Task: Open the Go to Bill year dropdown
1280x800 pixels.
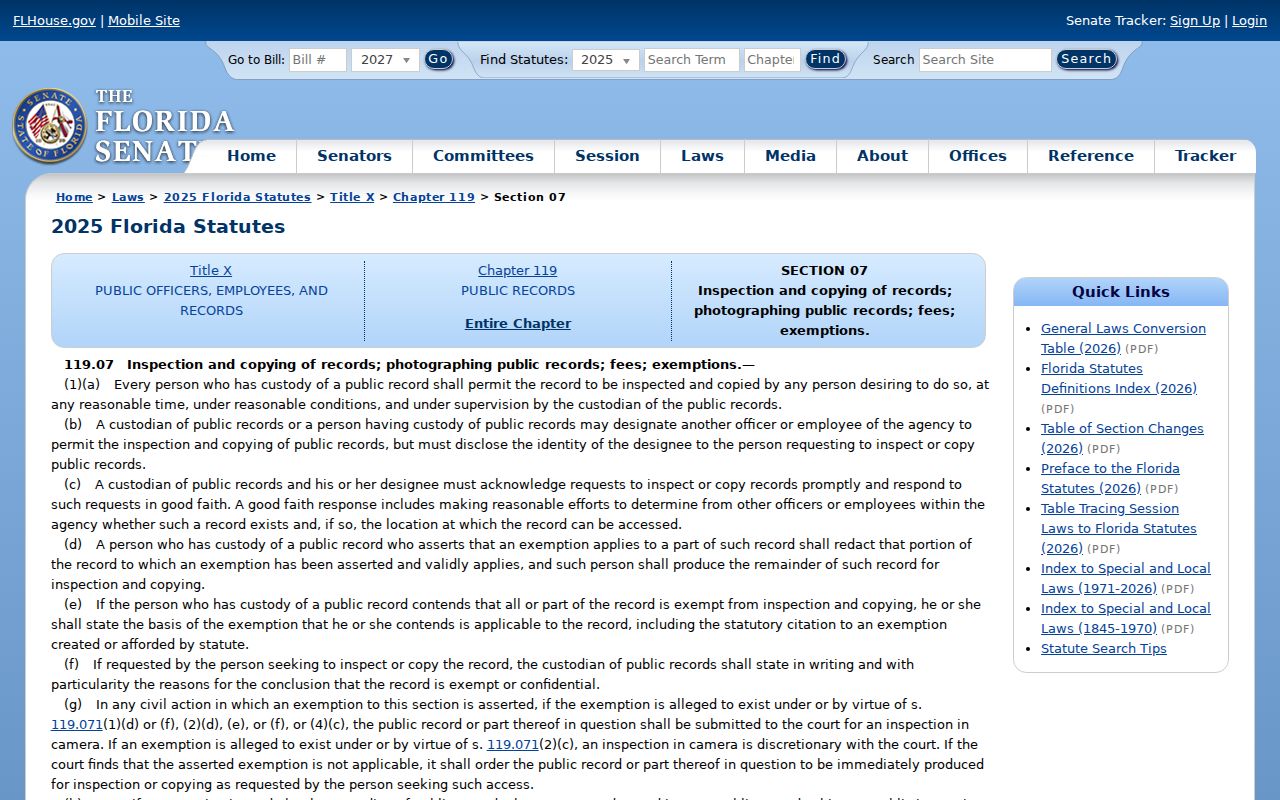Action: pyautogui.click(x=385, y=60)
